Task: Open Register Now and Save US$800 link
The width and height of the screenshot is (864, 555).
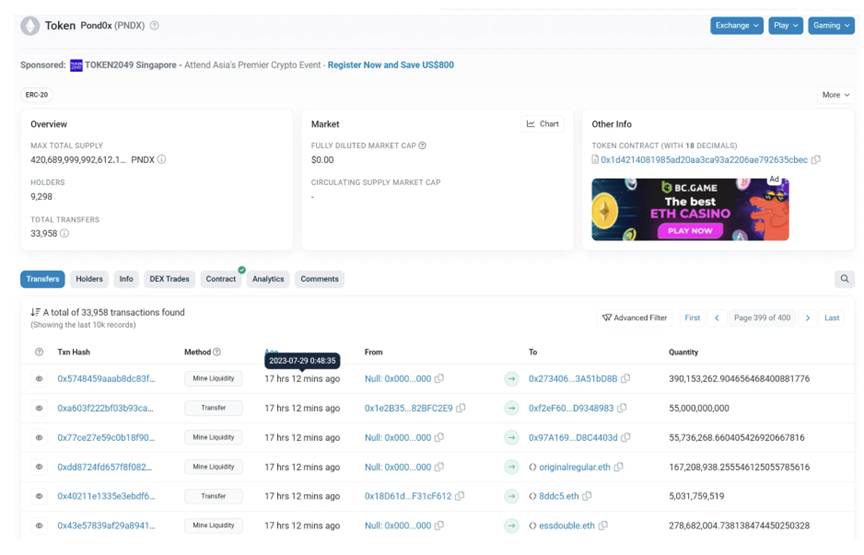Action: [x=390, y=65]
